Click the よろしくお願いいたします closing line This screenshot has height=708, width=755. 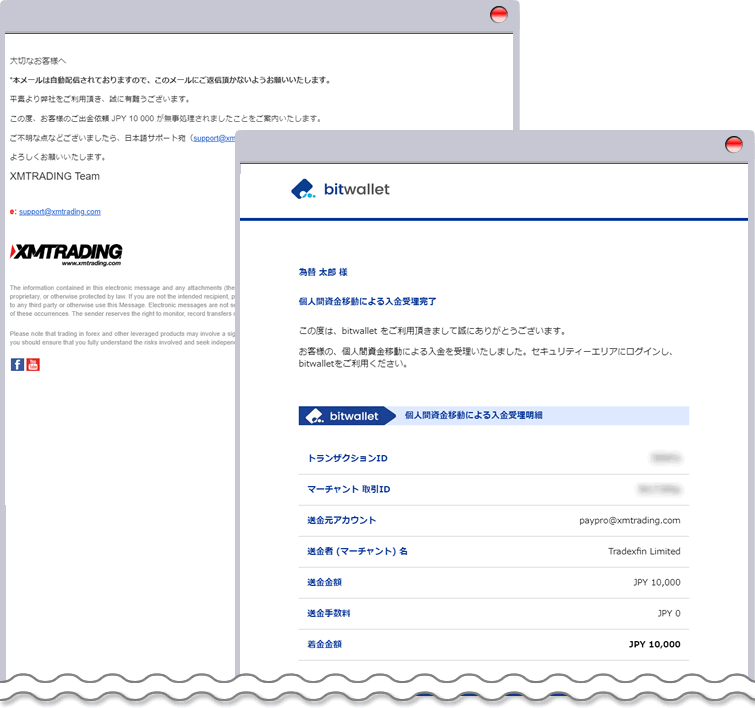coord(58,157)
